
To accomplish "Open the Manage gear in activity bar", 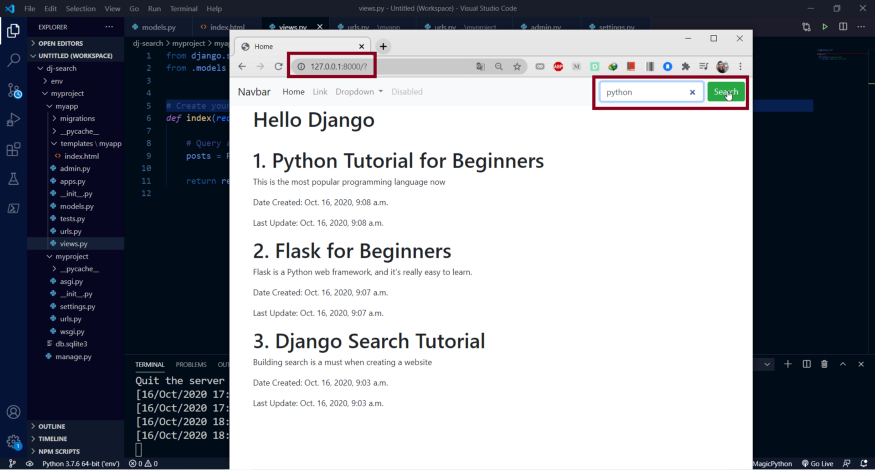I will click(x=13, y=442).
